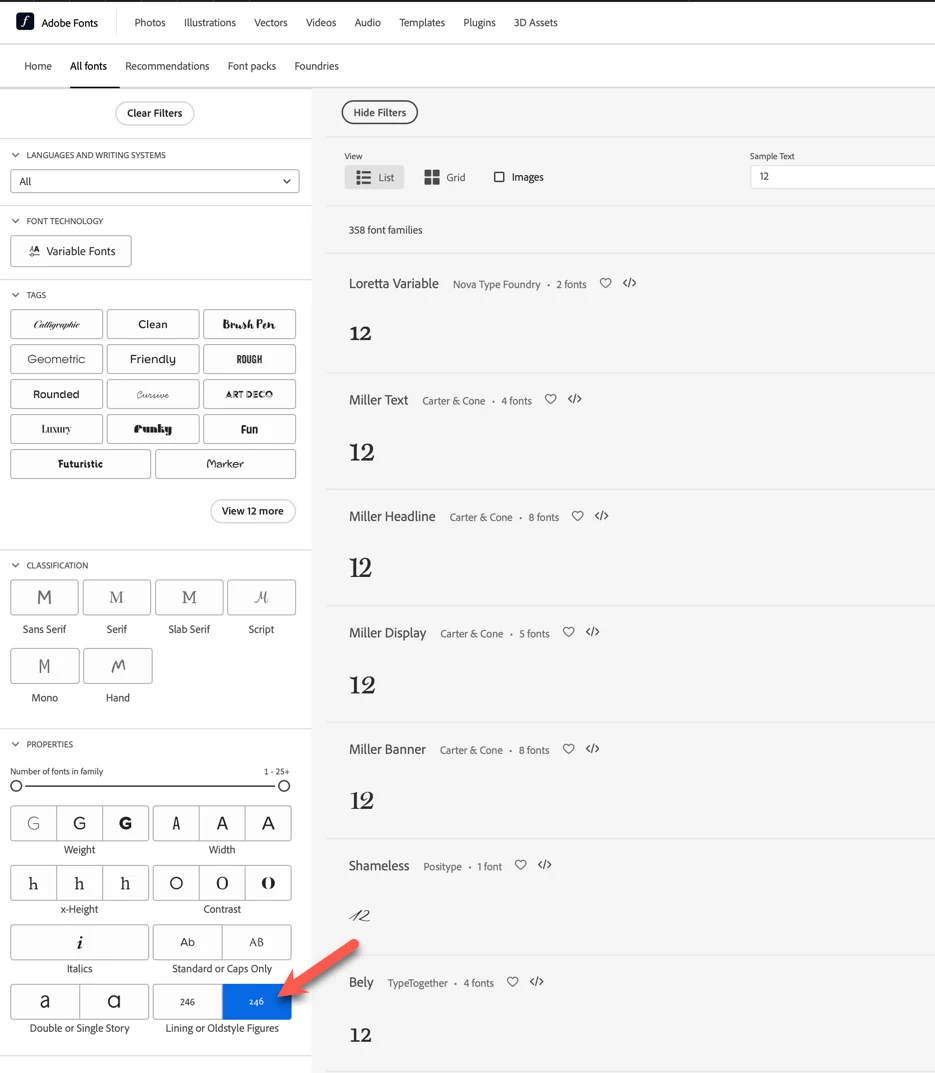Select the Geometric tag

[56, 359]
